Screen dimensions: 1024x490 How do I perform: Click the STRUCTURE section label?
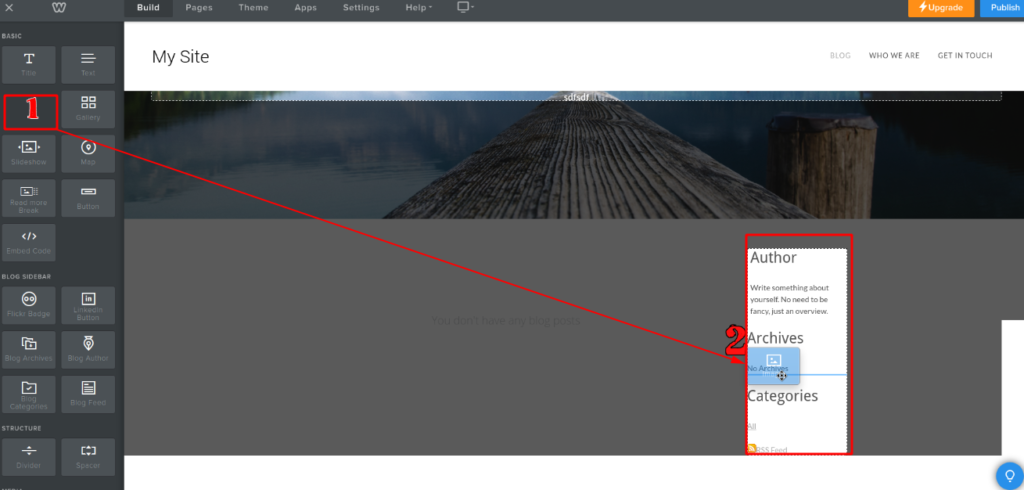pos(22,429)
